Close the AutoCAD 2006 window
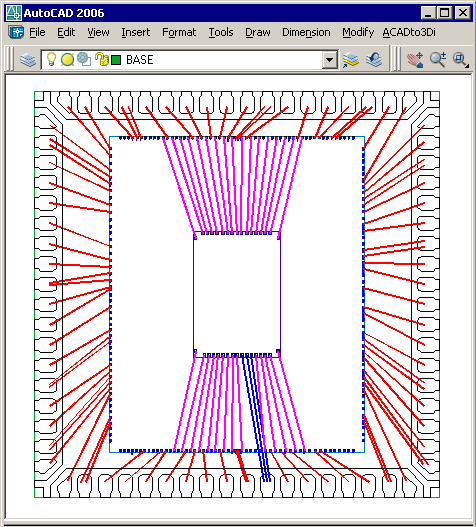Screen dimensions: 476x527 click(x=463, y=13)
